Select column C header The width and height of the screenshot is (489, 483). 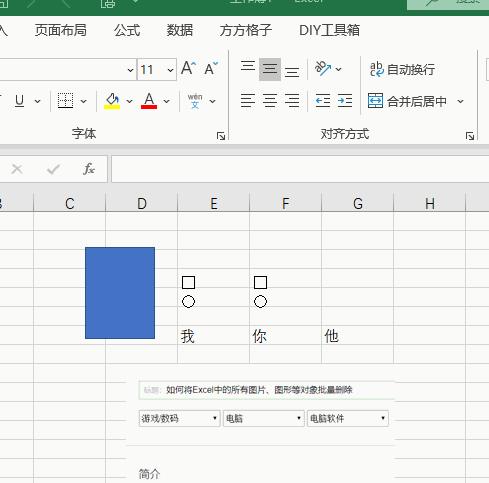pyautogui.click(x=70, y=203)
